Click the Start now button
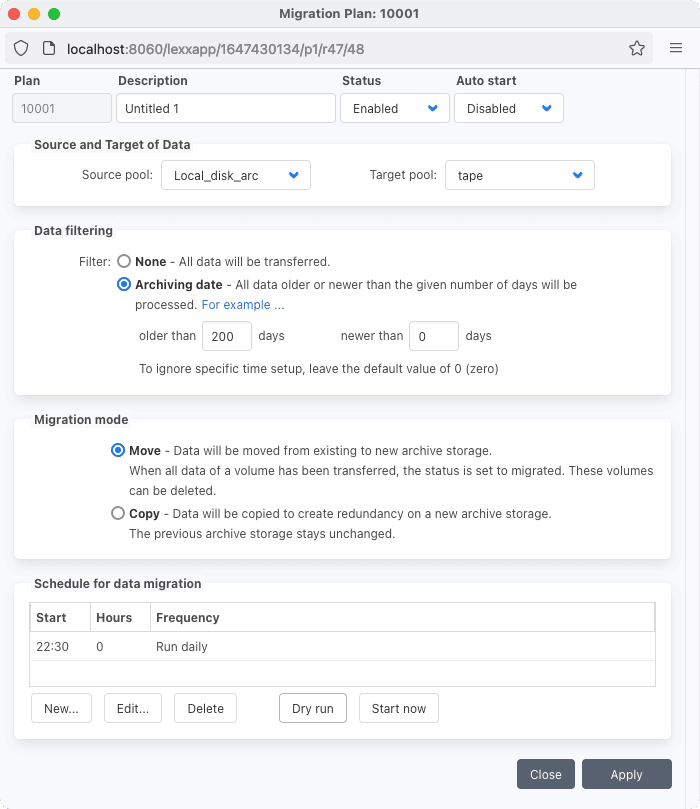The image size is (700, 809). 398,708
